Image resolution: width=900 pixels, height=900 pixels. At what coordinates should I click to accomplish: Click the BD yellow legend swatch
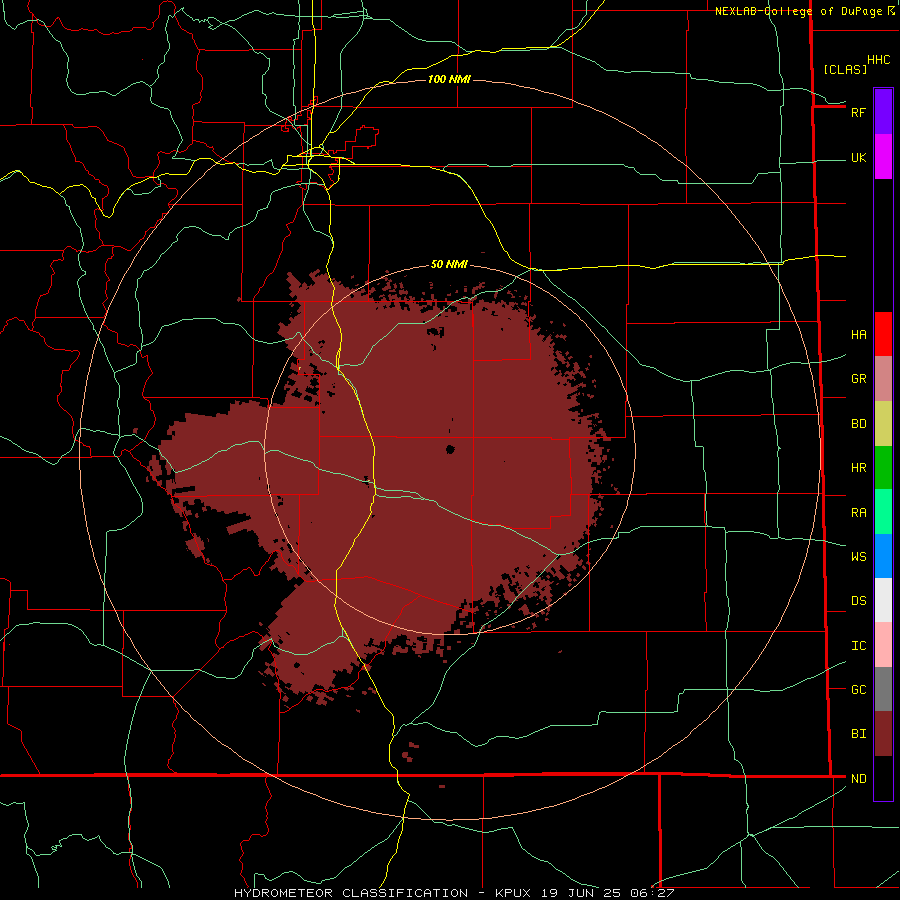(883, 424)
